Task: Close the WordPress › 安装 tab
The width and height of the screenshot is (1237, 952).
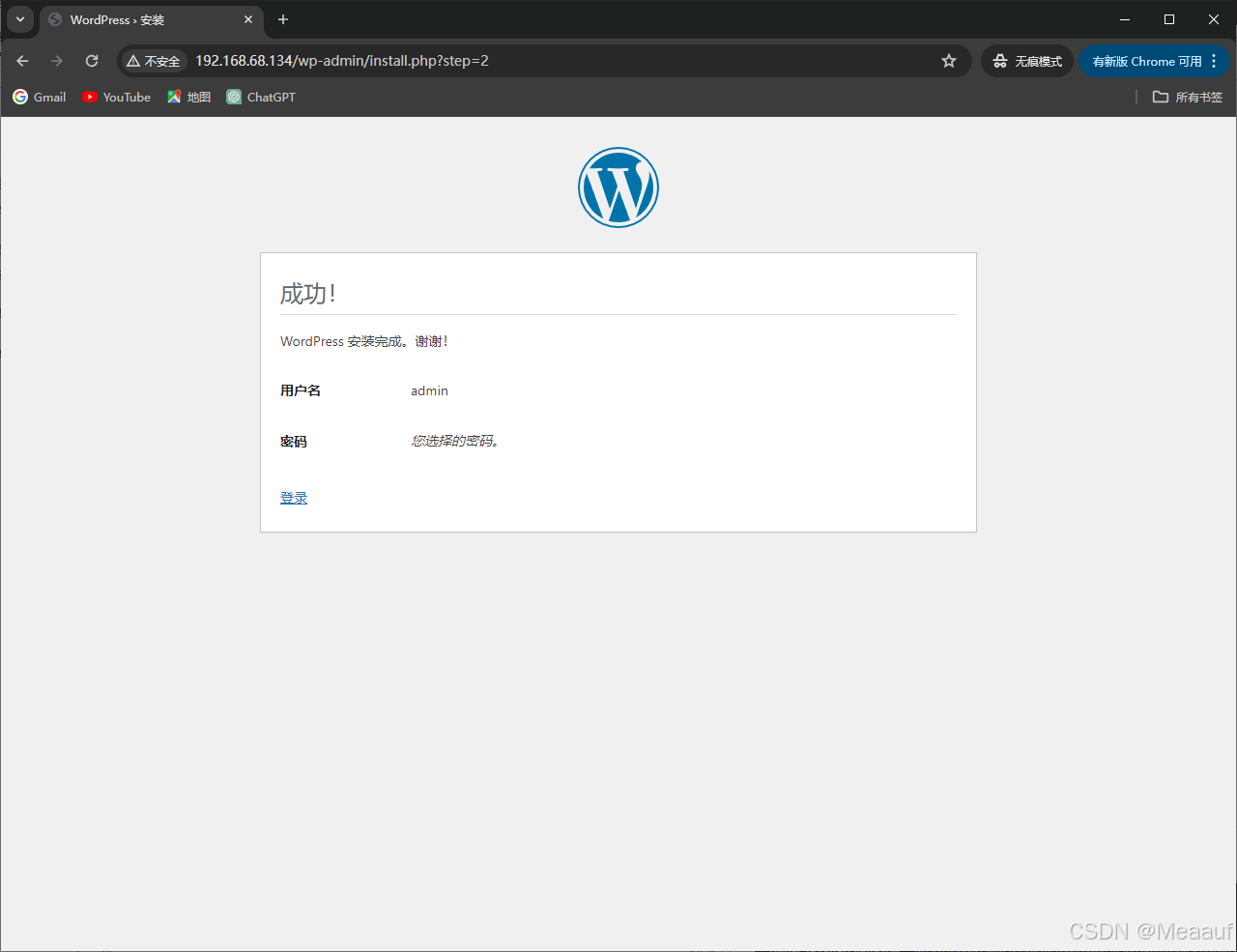Action: [248, 19]
